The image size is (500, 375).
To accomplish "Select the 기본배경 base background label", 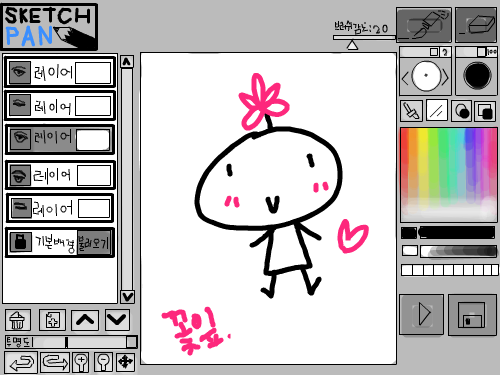I will (x=55, y=243).
